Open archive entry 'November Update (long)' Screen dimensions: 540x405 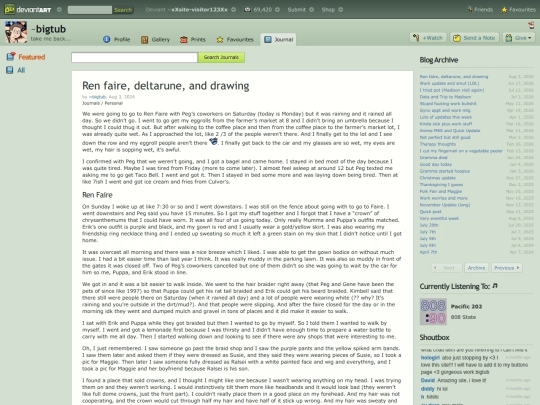(445, 205)
